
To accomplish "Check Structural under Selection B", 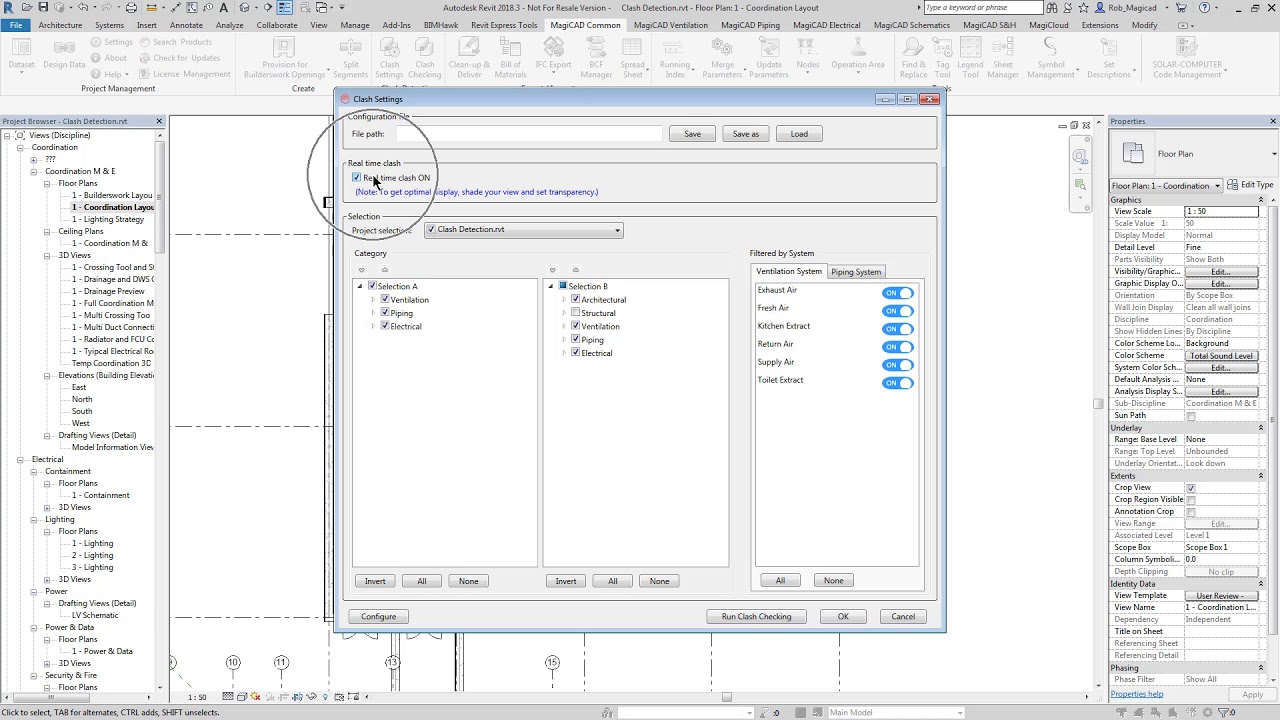I will coord(576,313).
